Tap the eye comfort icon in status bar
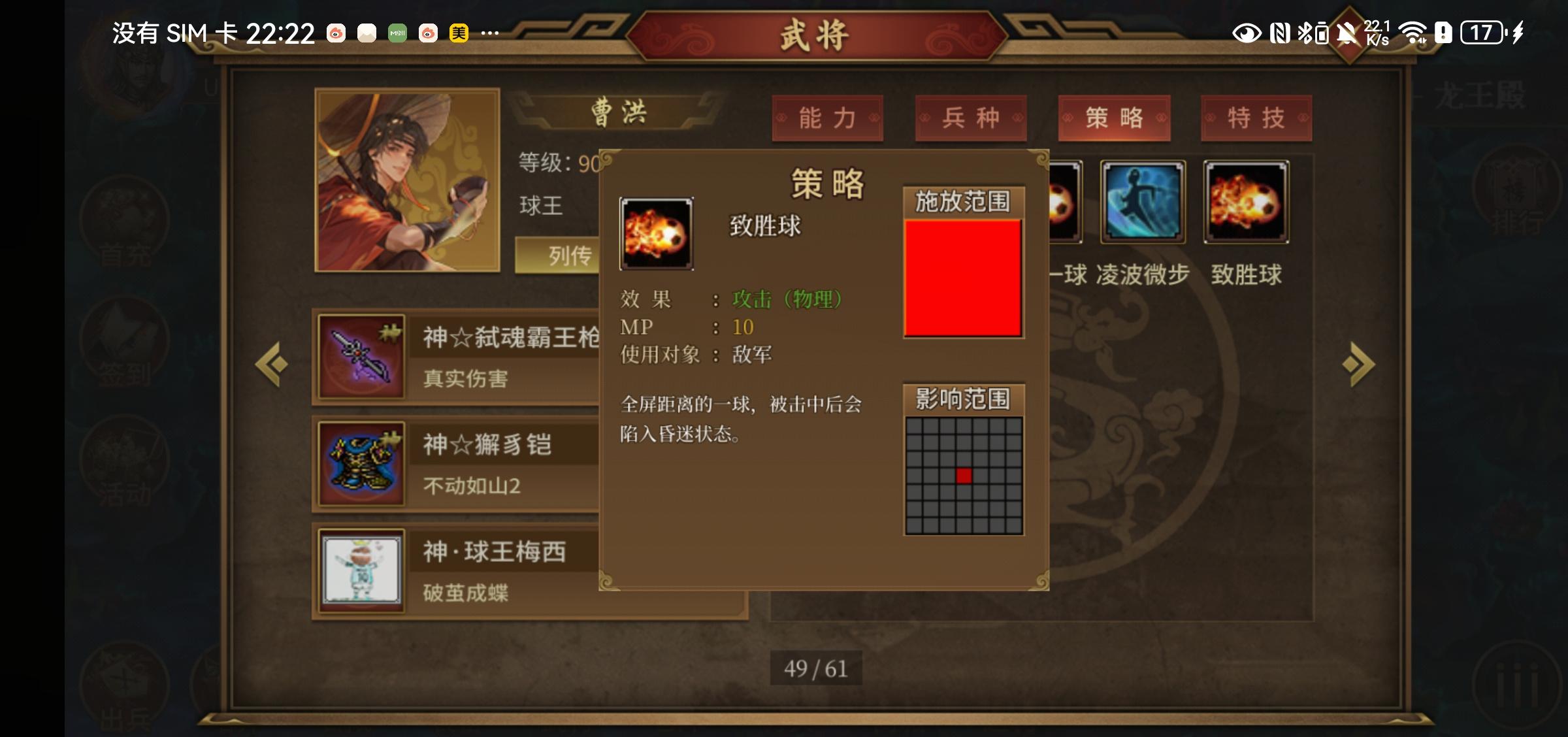Viewport: 1568px width, 737px height. (1247, 33)
